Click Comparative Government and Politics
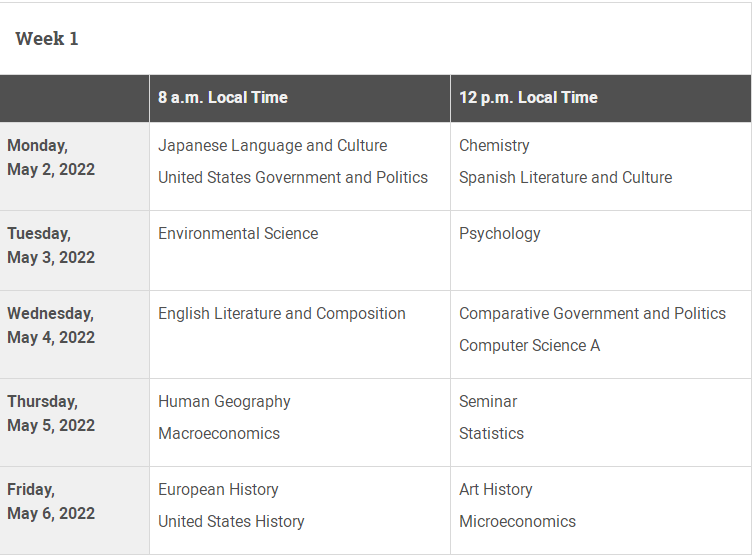Screen dimensions: 753x558 point(593,314)
